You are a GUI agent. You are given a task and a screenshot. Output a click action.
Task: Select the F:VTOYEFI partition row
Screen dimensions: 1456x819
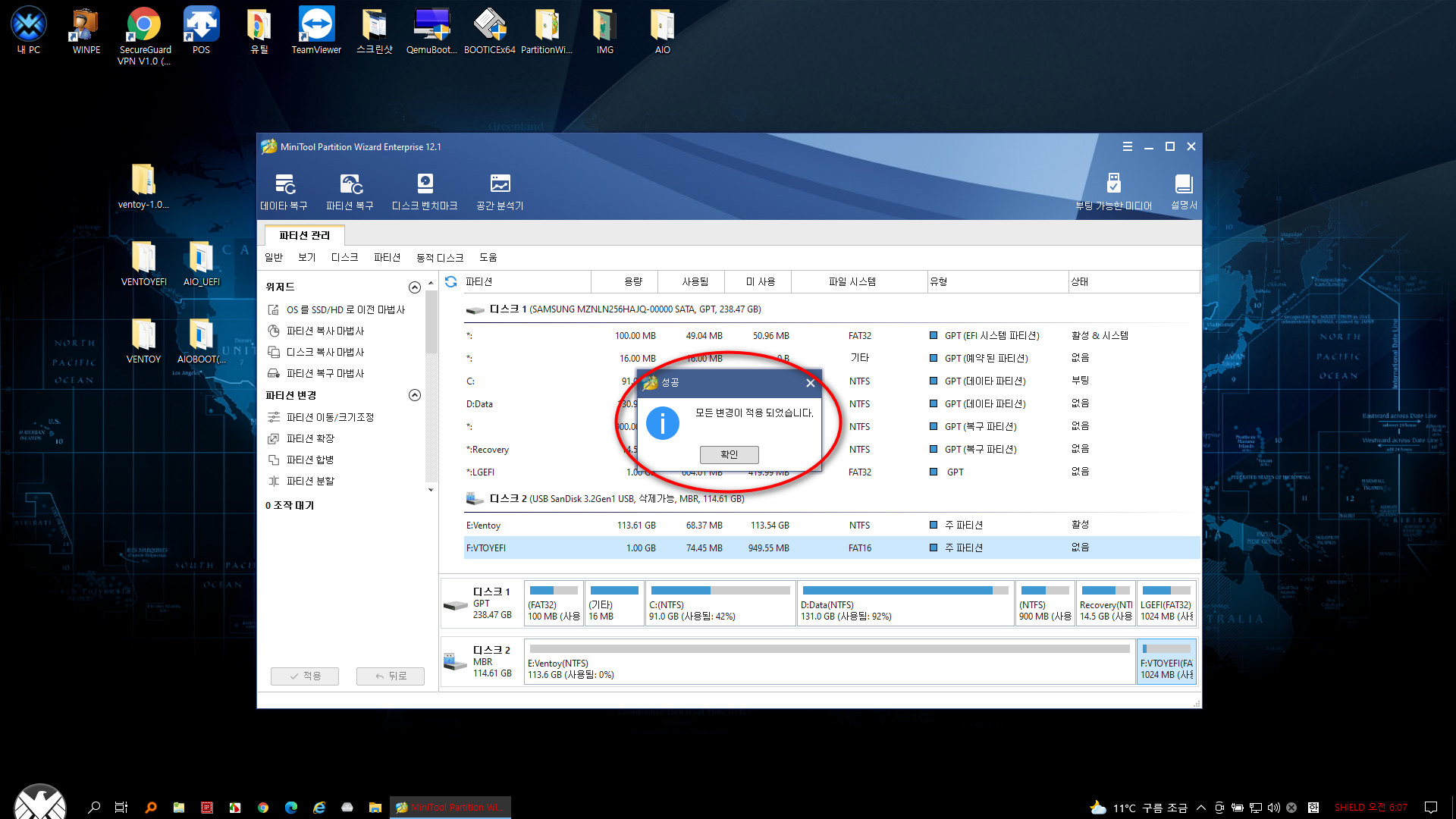tap(832, 548)
